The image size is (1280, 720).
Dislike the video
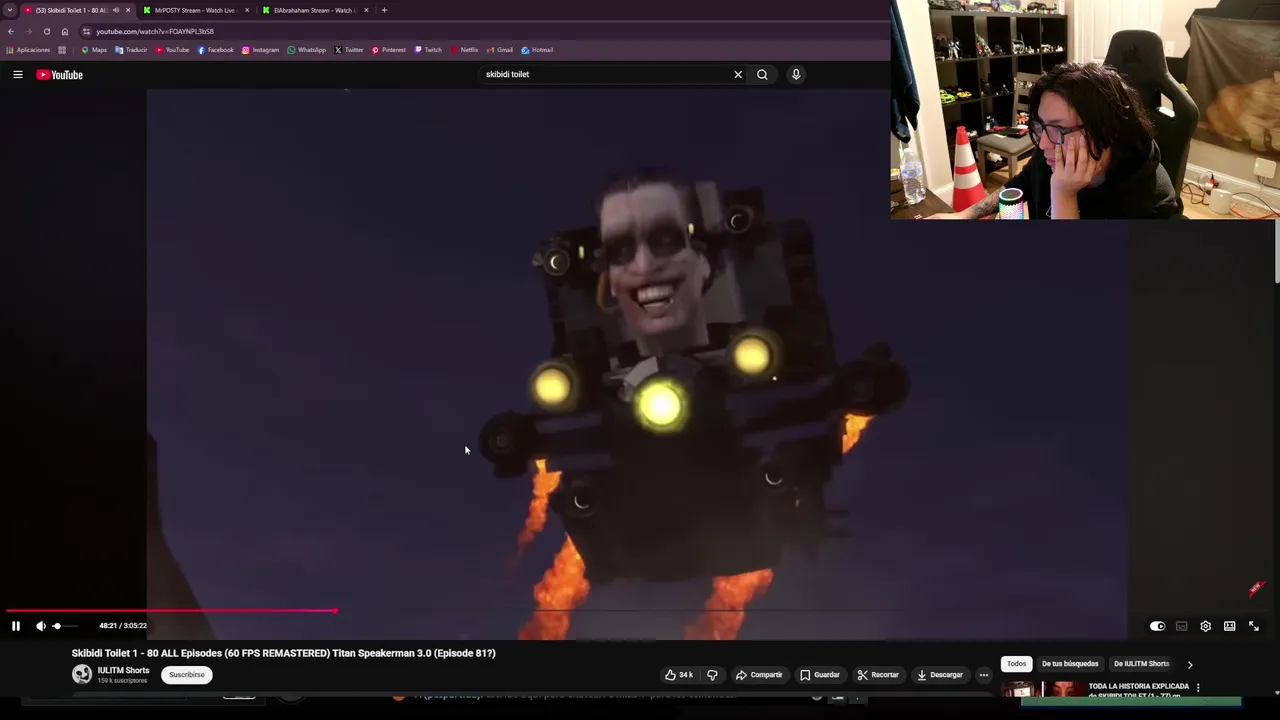pyautogui.click(x=712, y=675)
